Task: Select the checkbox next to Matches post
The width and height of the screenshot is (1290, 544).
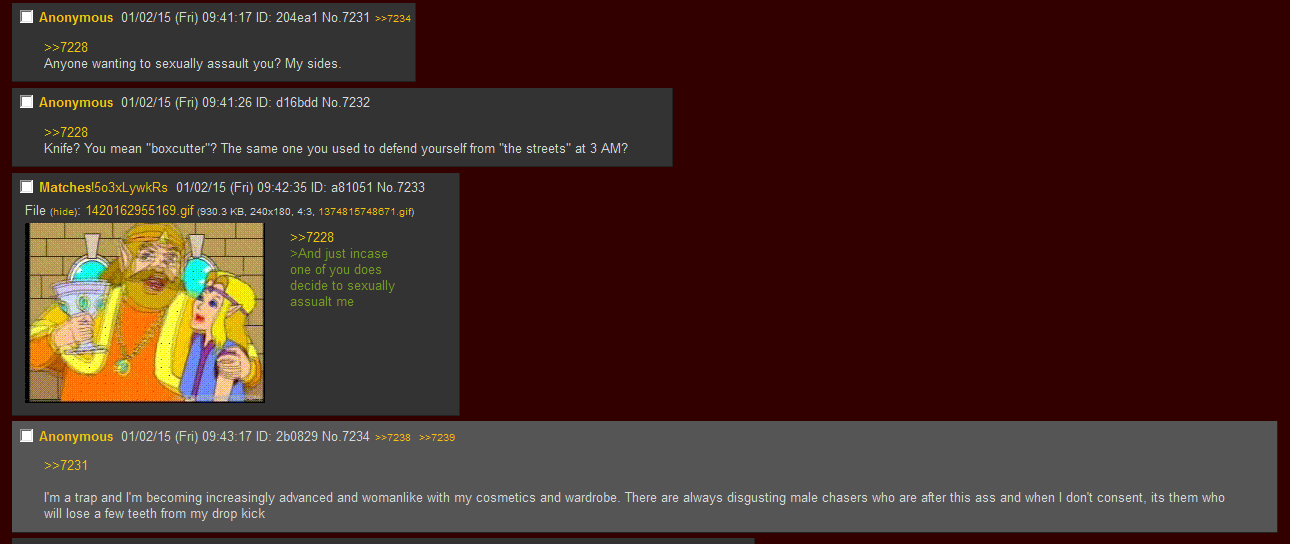Action: [x=27, y=187]
